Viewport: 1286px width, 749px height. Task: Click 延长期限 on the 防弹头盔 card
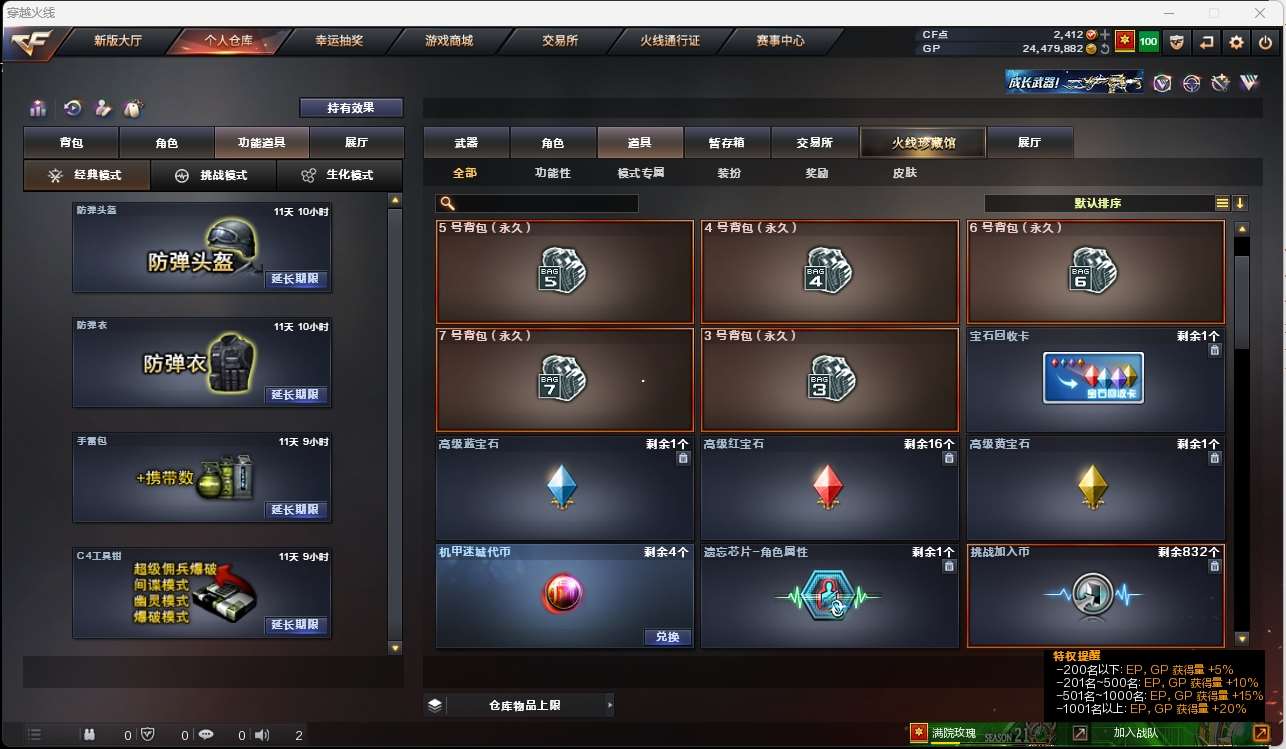click(x=297, y=279)
